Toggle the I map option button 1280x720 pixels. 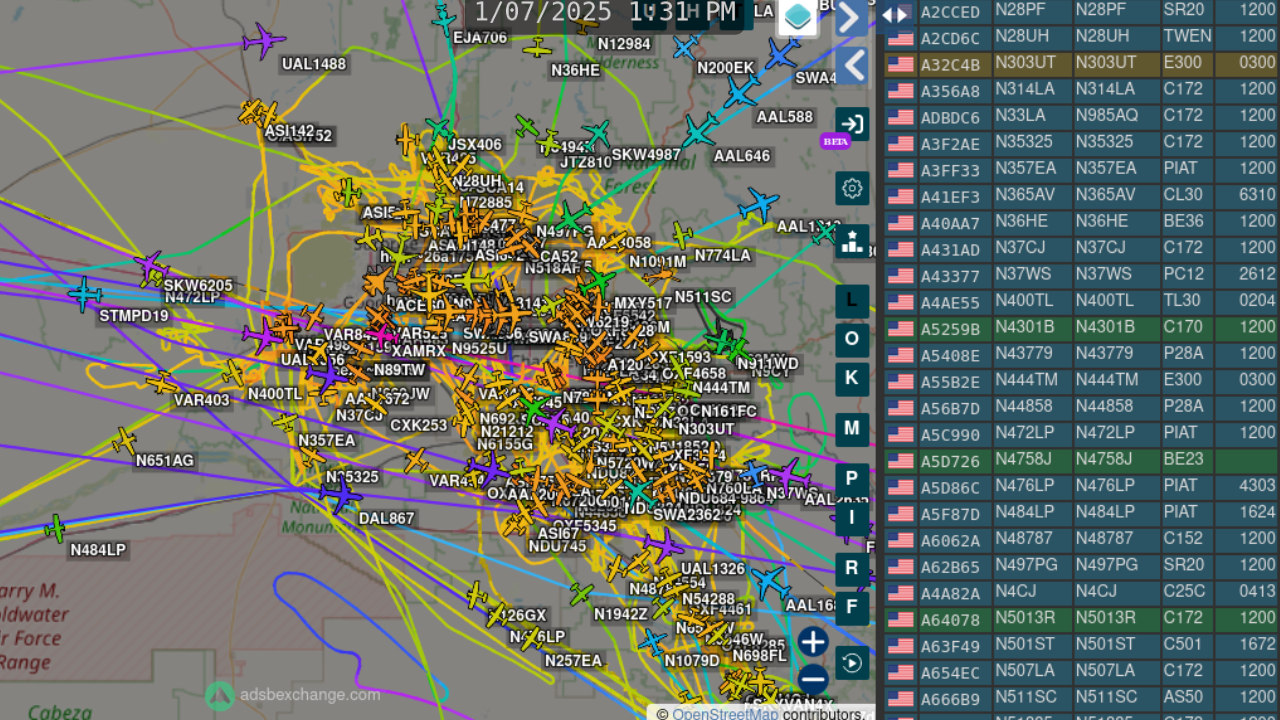click(x=852, y=517)
